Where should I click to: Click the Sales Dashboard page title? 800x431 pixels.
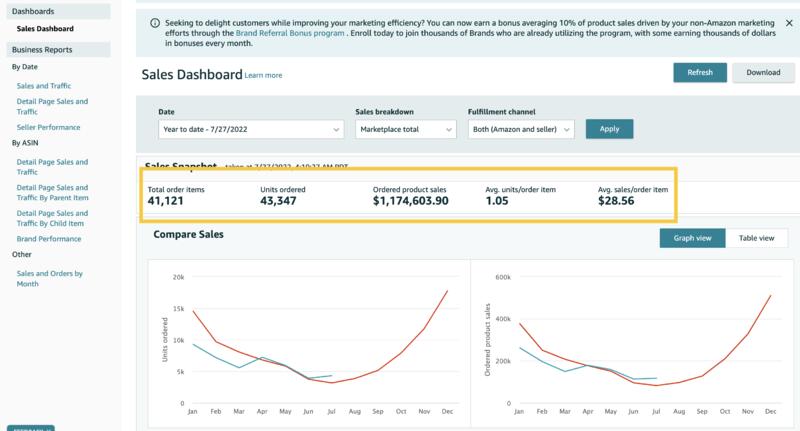pyautogui.click(x=192, y=74)
